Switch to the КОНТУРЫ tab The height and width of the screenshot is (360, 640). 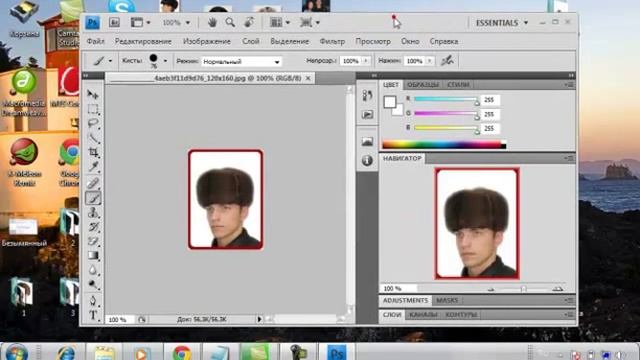(x=461, y=315)
